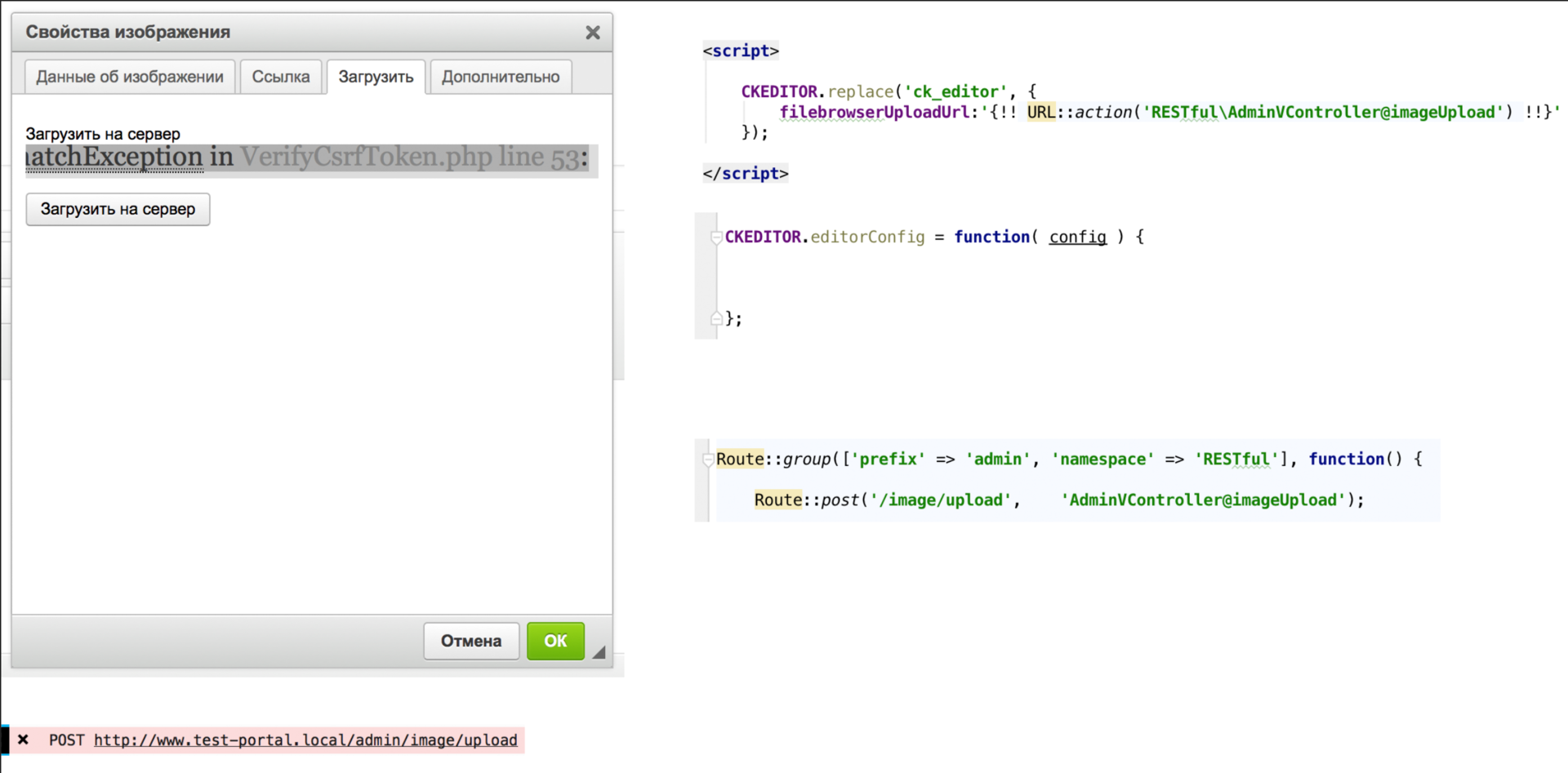Collapse the CKEDITOR.editorConfig function fold marker

coord(716,237)
